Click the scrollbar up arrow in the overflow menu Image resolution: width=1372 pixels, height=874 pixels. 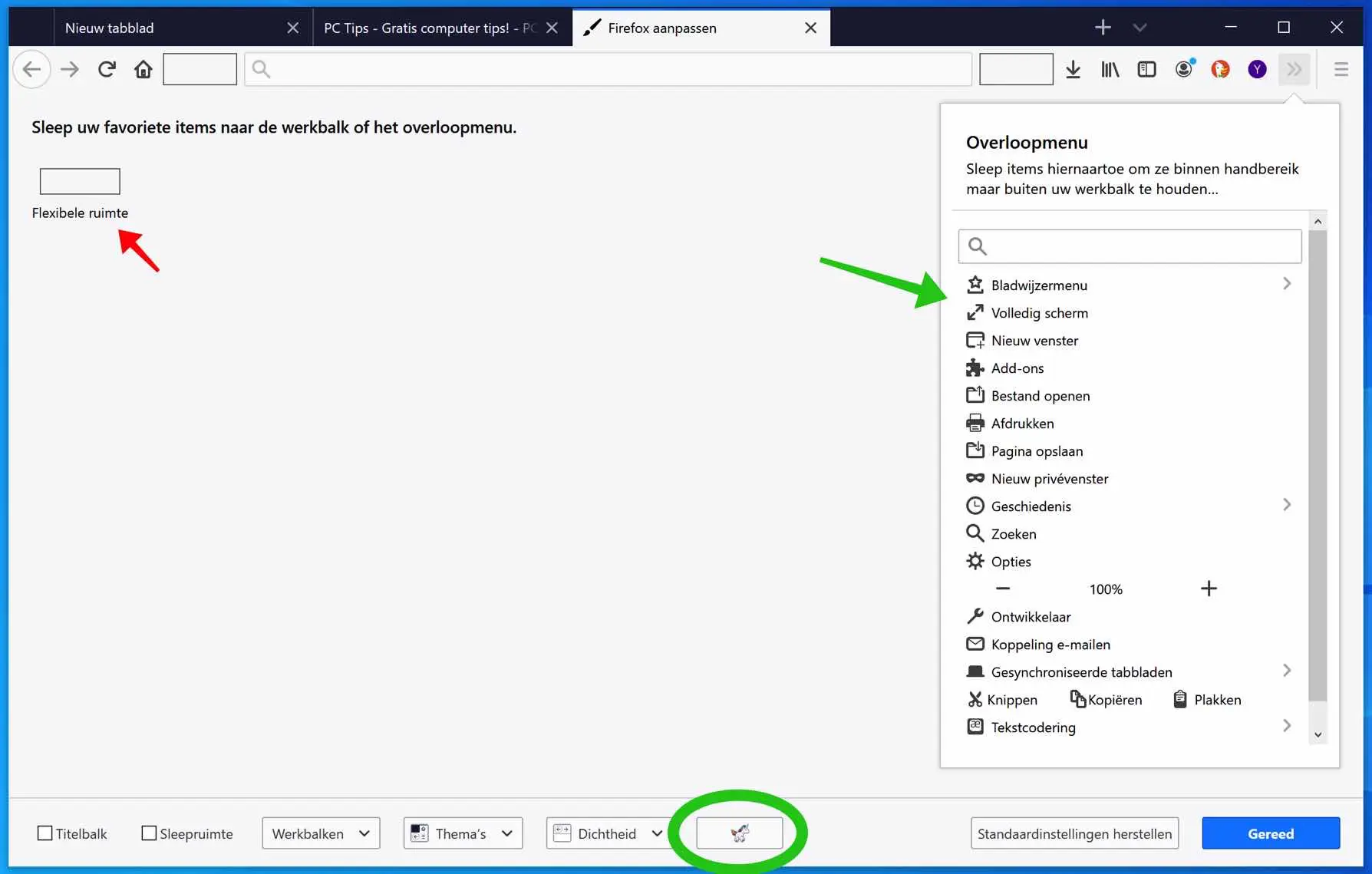coord(1318,221)
